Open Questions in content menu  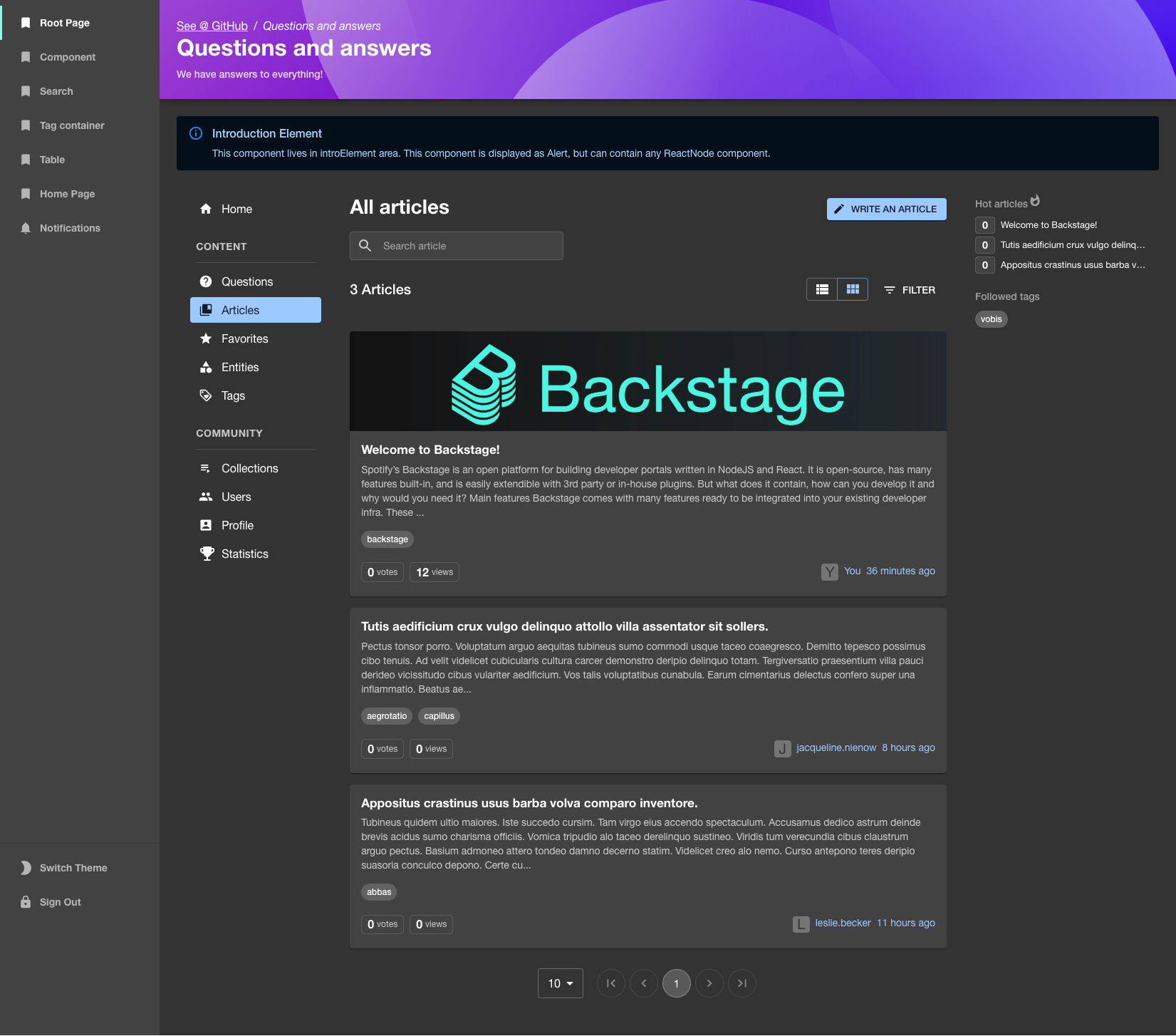click(256, 281)
